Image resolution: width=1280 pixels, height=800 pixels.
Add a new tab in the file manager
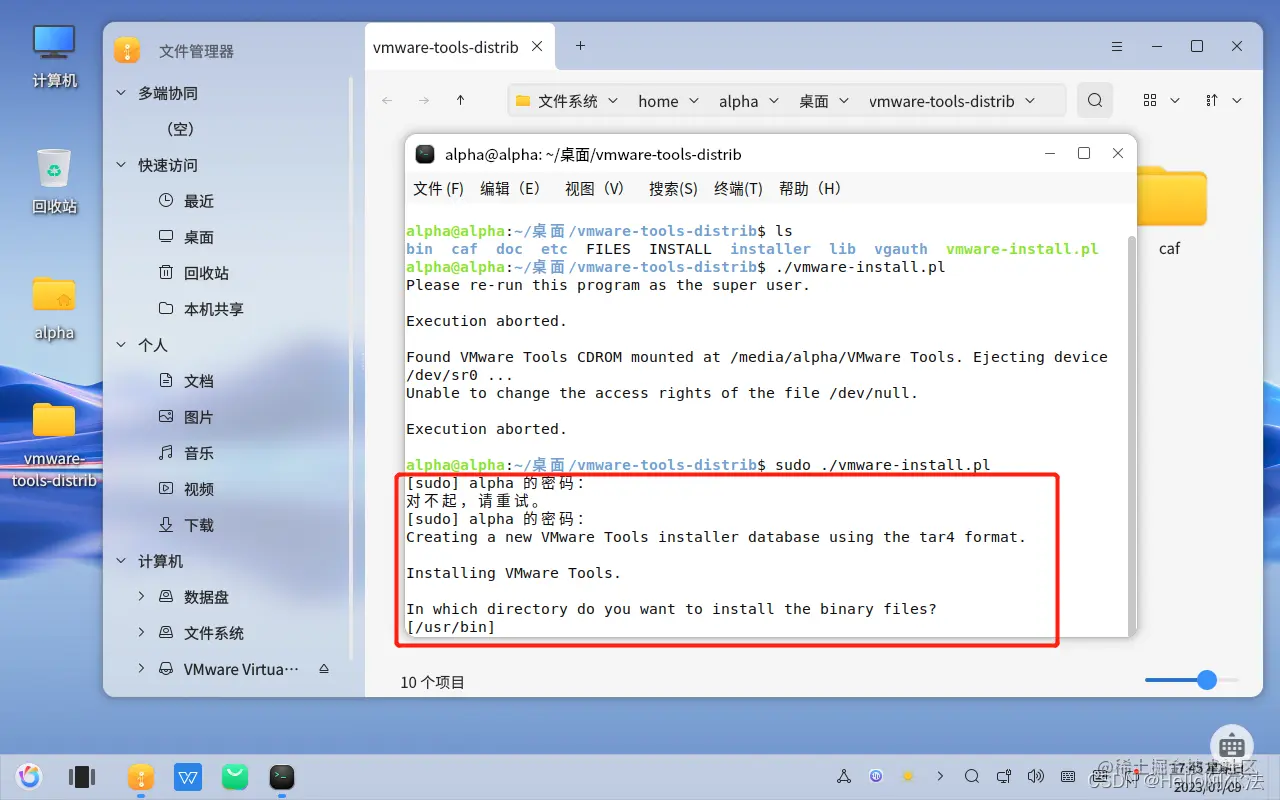click(x=580, y=46)
